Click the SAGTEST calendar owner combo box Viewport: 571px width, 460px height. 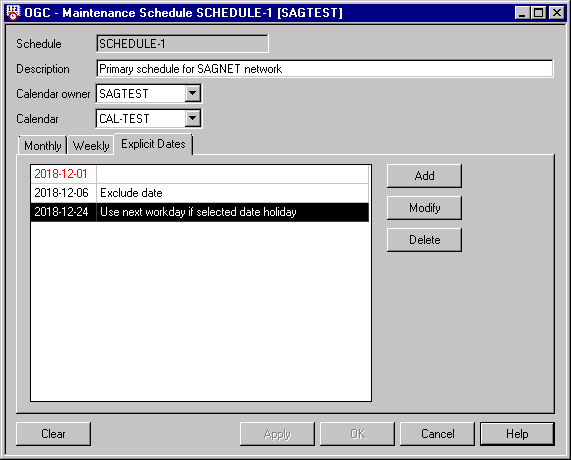click(x=149, y=94)
